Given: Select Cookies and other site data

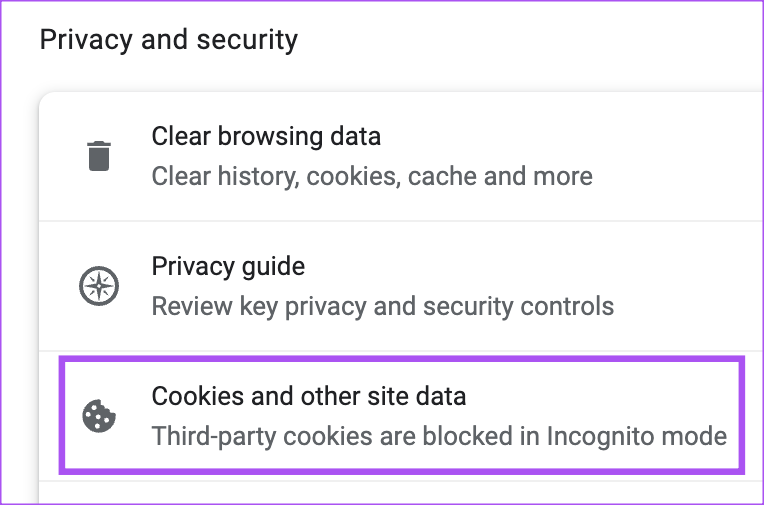Looking at the screenshot, I should click(x=308, y=396).
